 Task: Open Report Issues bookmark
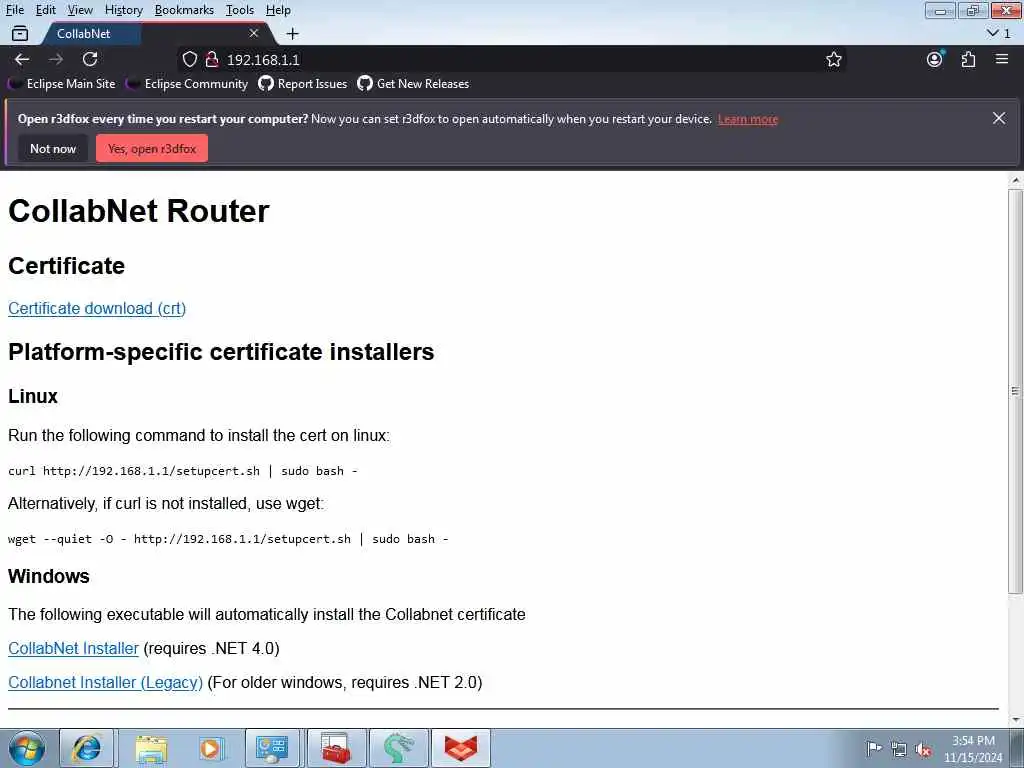coord(303,84)
